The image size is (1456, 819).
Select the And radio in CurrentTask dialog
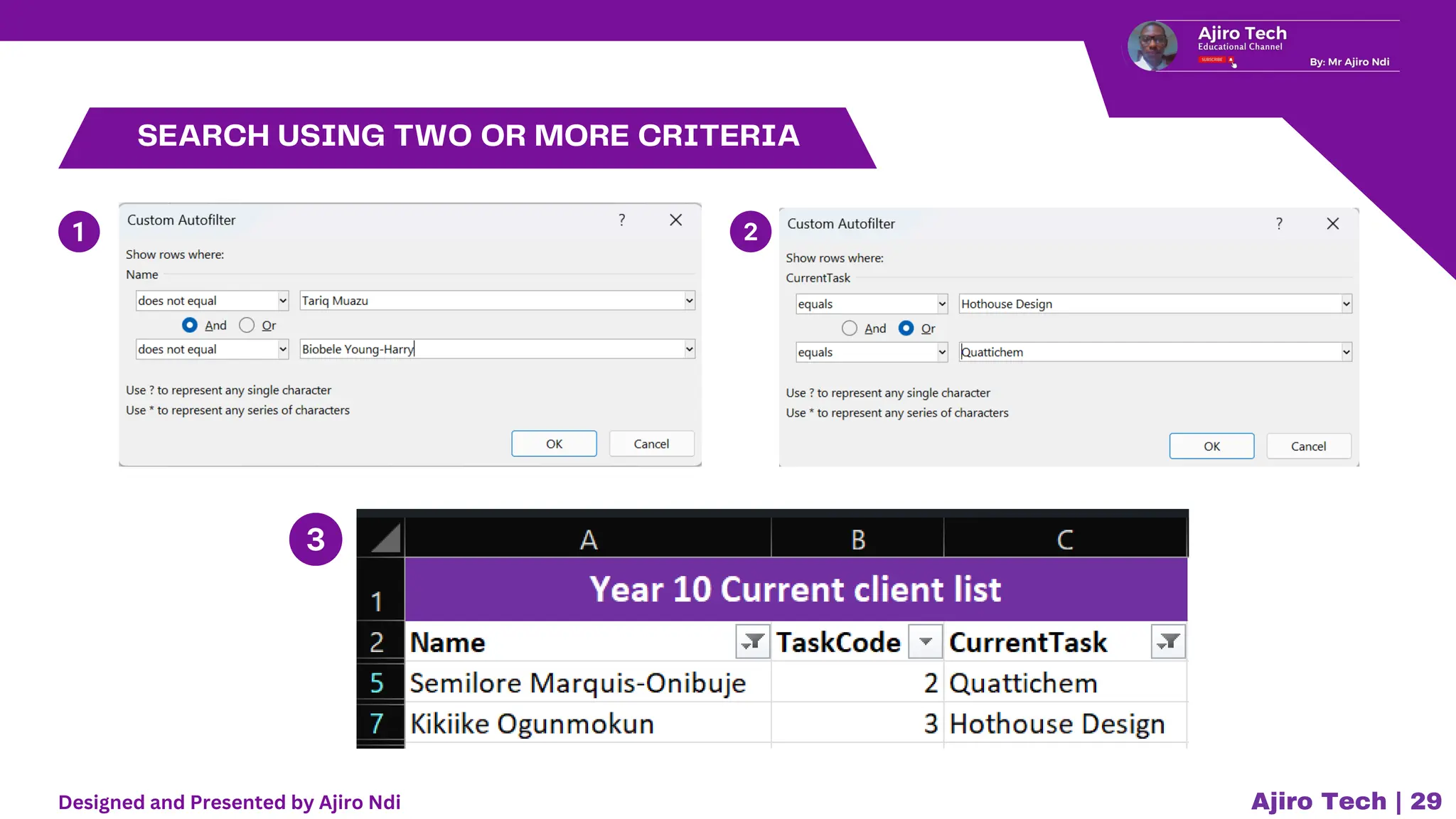click(x=849, y=328)
